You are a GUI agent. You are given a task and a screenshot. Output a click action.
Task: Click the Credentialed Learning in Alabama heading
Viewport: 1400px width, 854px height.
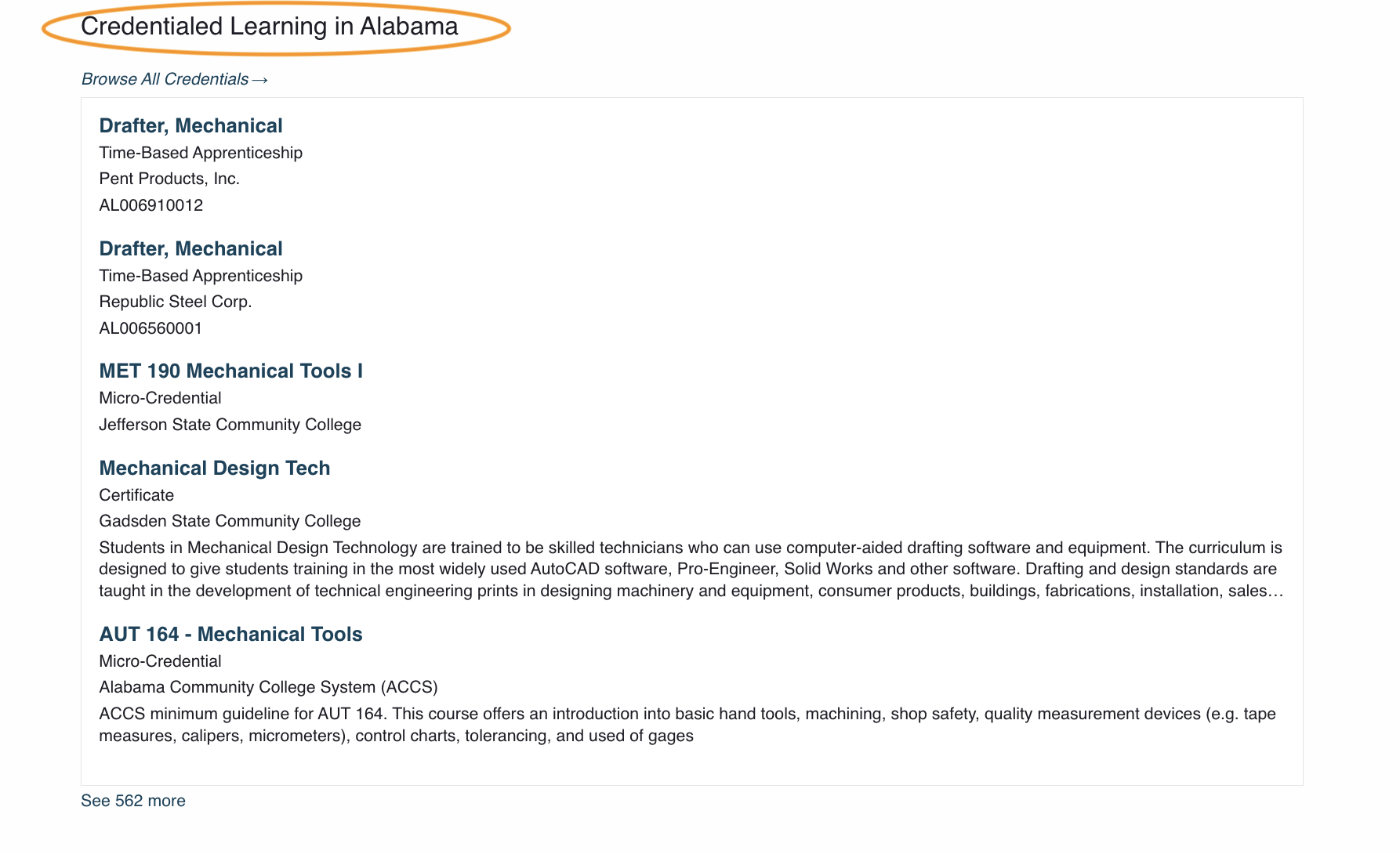[x=269, y=27]
